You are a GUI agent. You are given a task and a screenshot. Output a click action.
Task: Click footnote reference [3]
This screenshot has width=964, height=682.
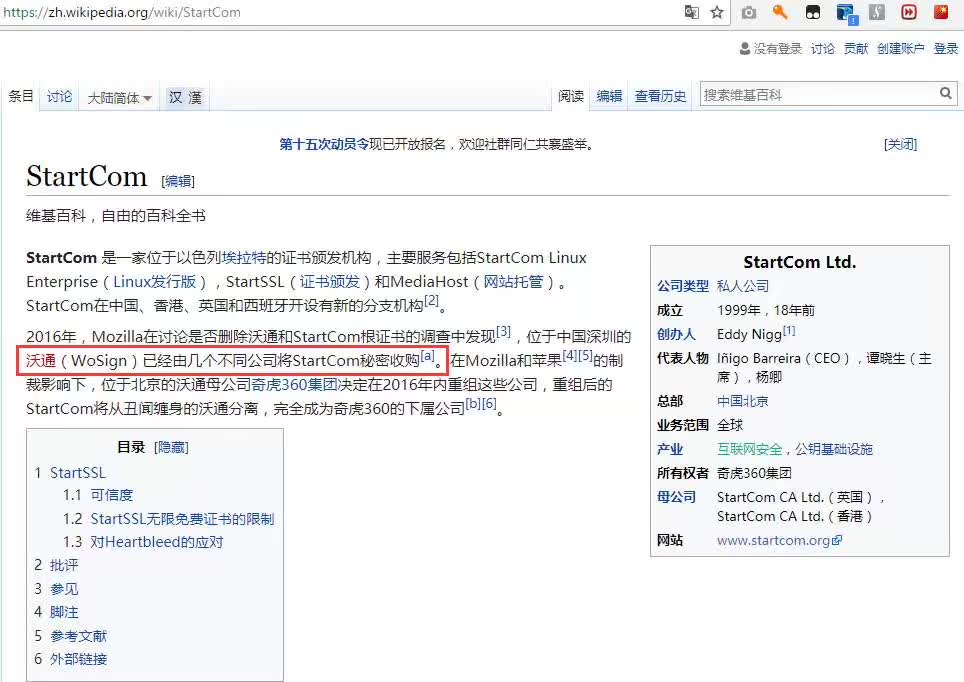(x=504, y=331)
